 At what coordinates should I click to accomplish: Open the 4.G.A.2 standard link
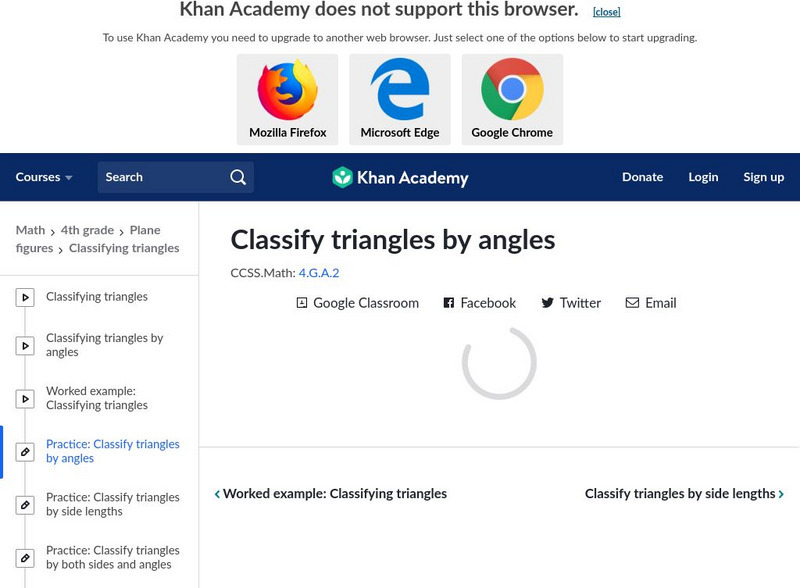tap(319, 272)
